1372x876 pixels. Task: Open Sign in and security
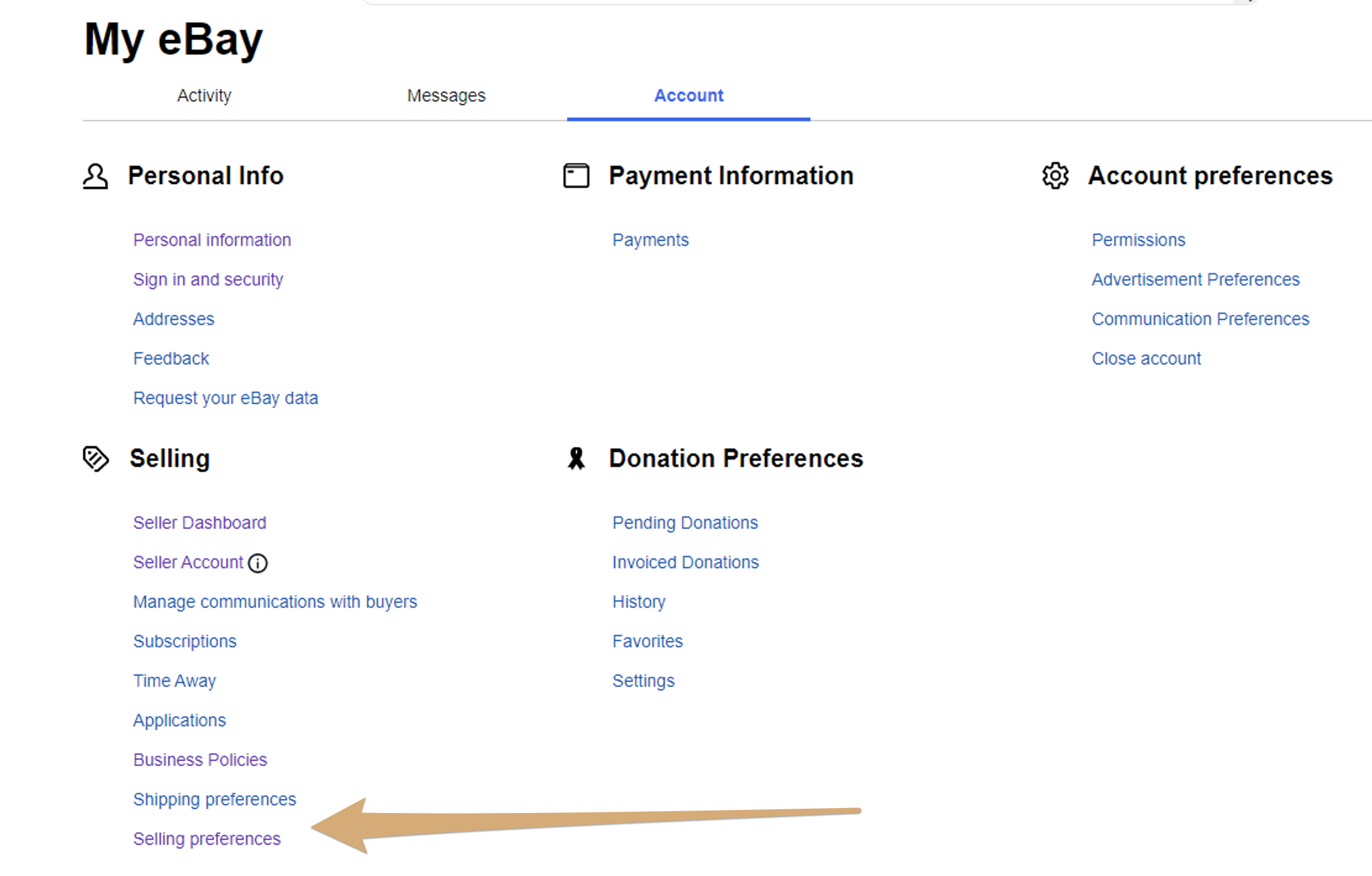point(208,279)
